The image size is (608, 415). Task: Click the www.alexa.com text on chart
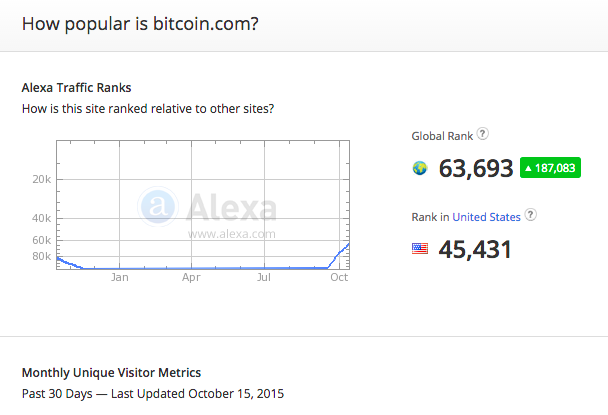231,234
